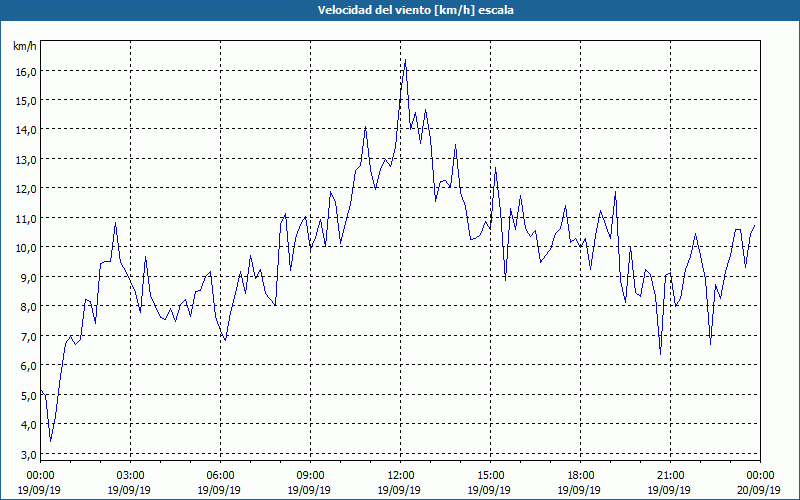800x500 pixels.
Task: Click the '5,0' y-axis value
Action: point(29,395)
